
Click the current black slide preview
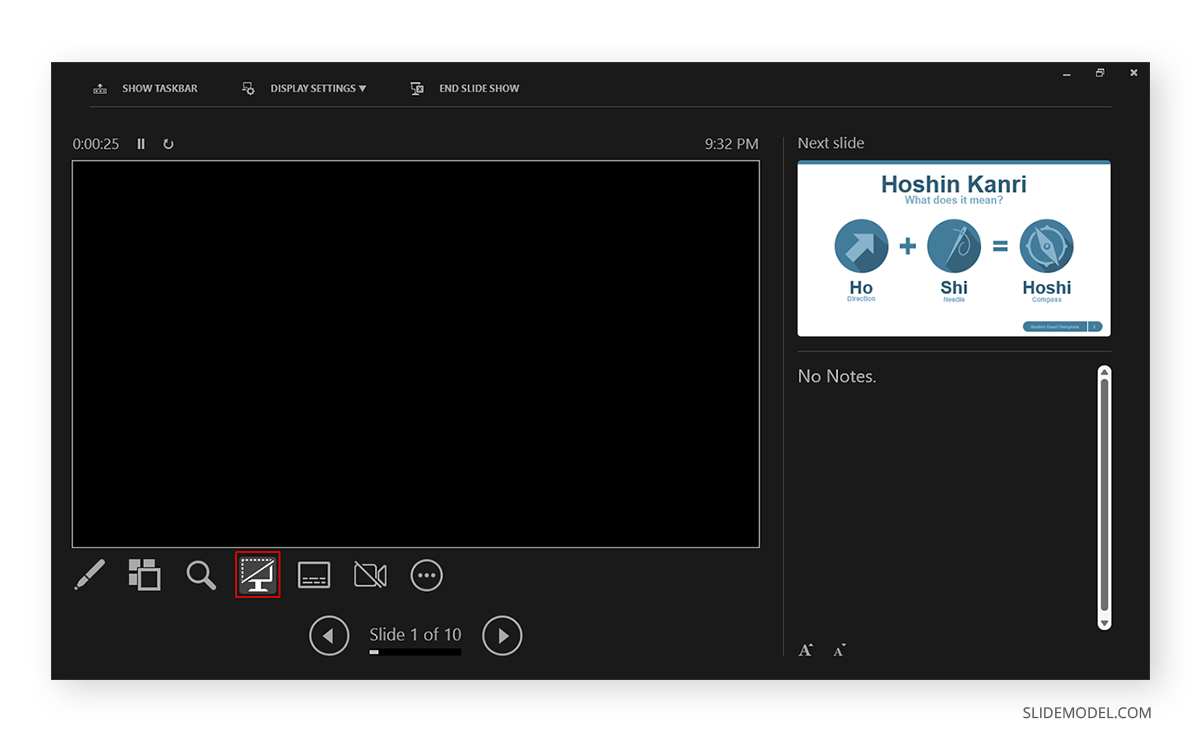point(416,354)
